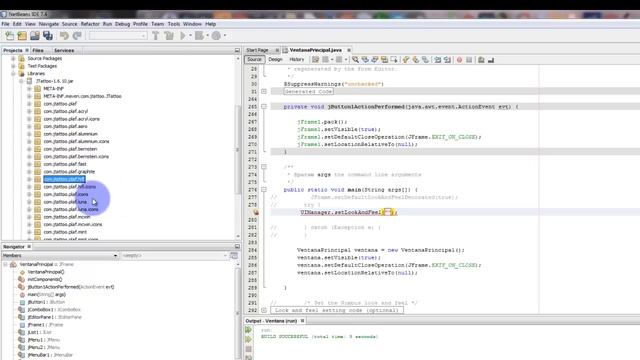The image size is (640, 360).
Task: Click the Redo toolbar icon
Action: [x=77, y=36]
